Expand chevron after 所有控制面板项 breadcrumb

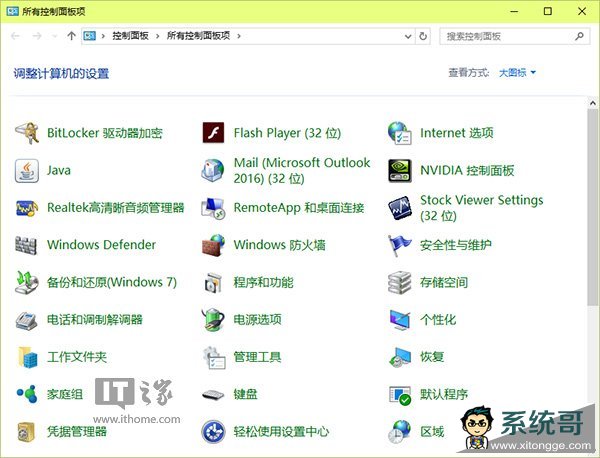239,36
